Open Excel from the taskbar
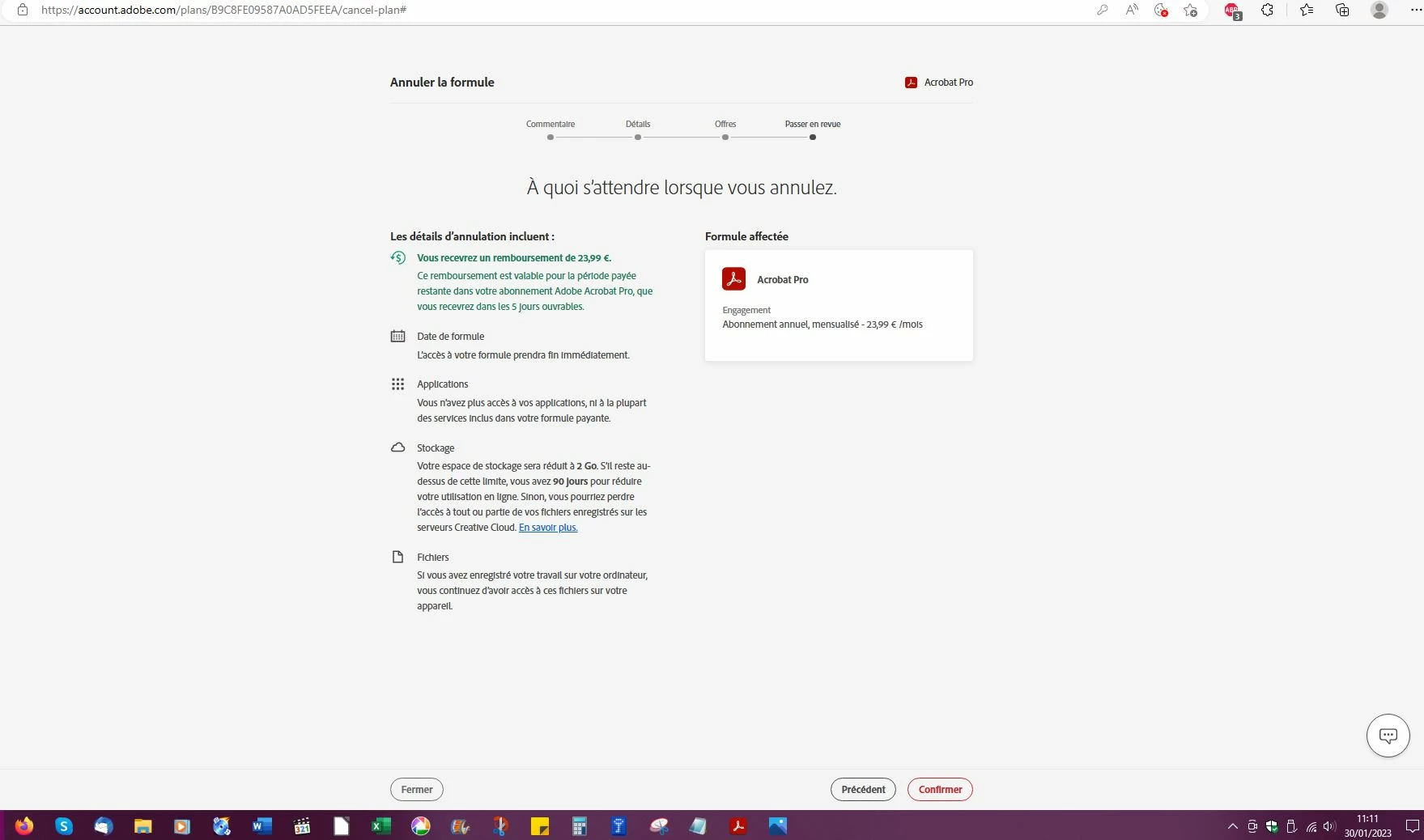 coord(380,826)
